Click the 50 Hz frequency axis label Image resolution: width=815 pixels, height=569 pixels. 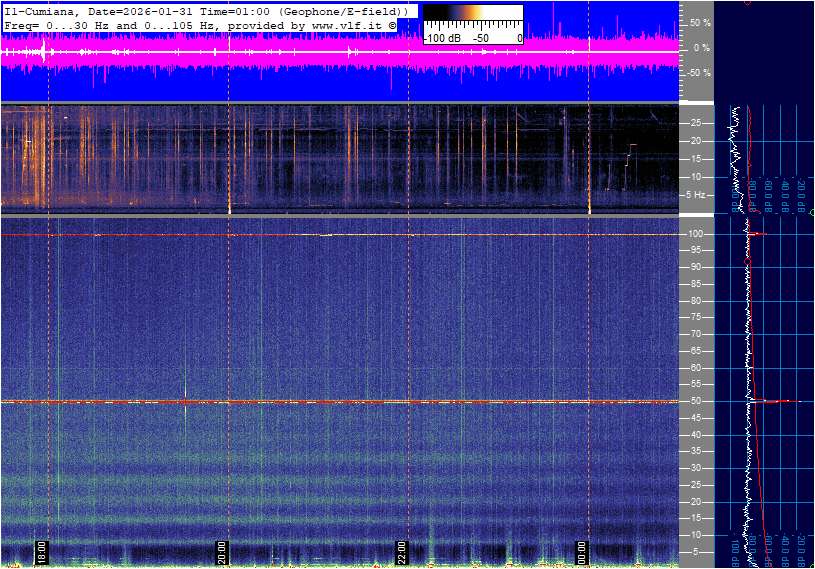pos(696,402)
